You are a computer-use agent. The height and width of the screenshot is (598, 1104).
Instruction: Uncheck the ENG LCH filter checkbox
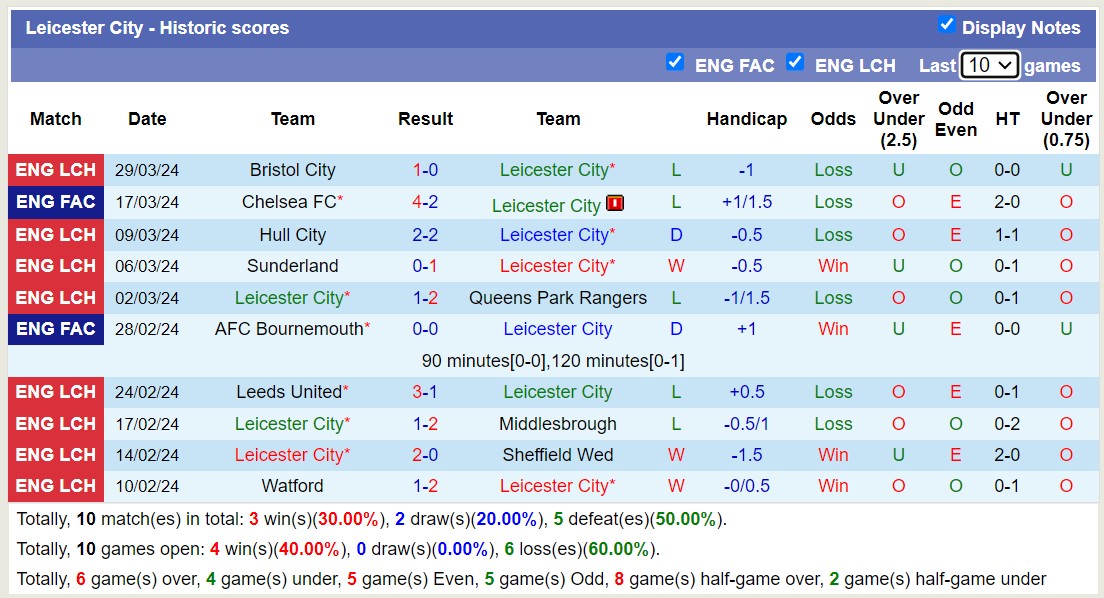click(x=795, y=62)
